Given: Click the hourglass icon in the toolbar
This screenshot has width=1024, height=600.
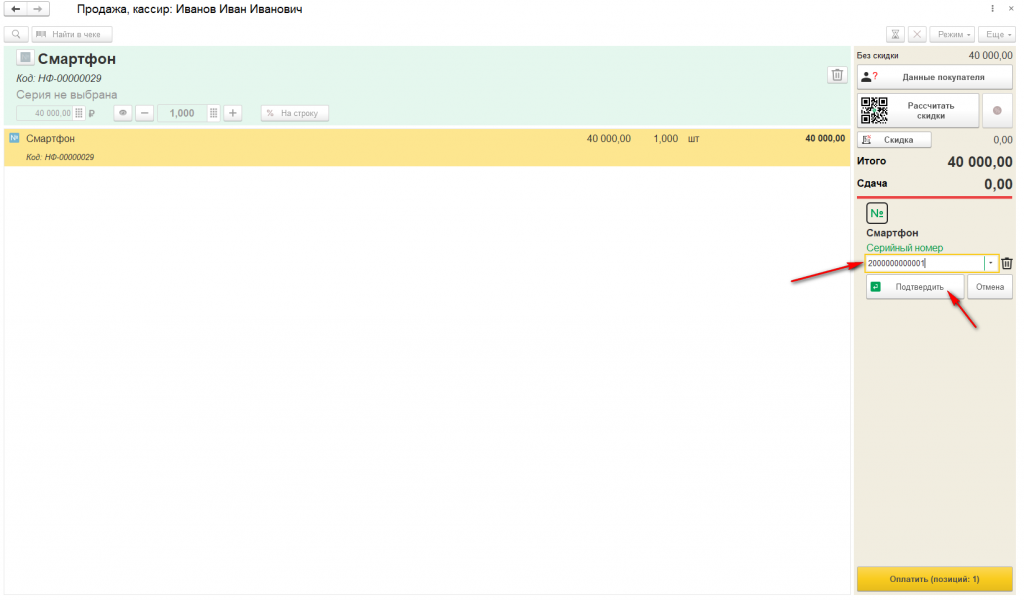Looking at the screenshot, I should 895,34.
